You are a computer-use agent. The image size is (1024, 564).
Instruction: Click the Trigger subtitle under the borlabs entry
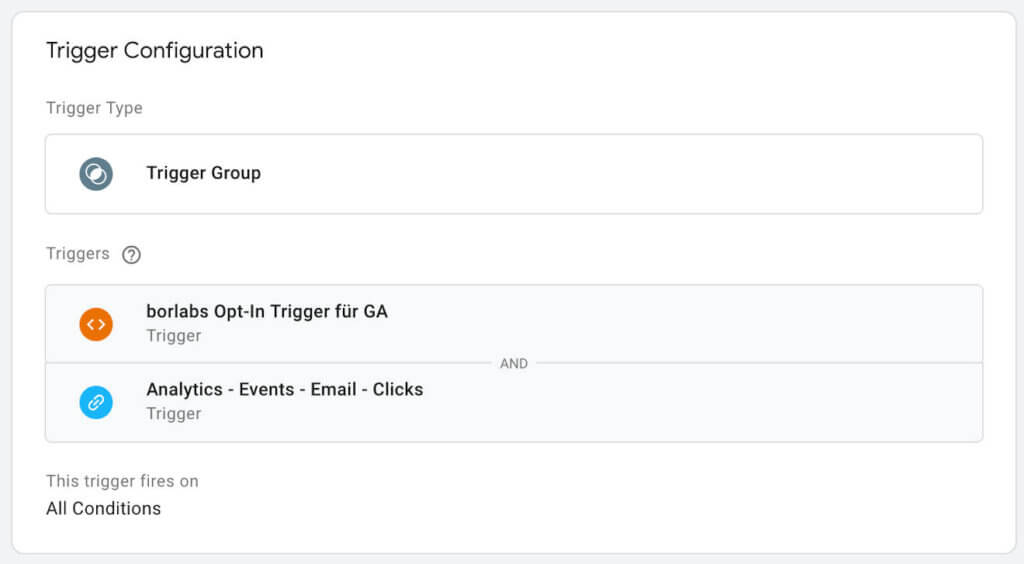coord(174,336)
